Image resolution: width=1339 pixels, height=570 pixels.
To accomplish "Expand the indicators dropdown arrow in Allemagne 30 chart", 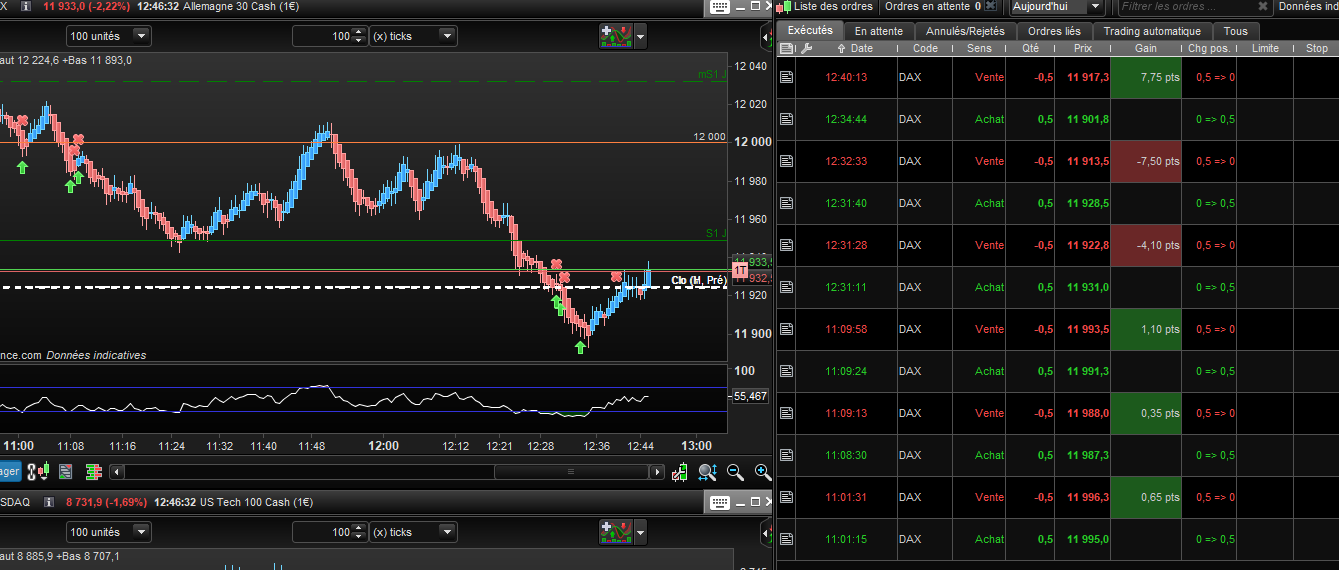I will click(x=640, y=36).
